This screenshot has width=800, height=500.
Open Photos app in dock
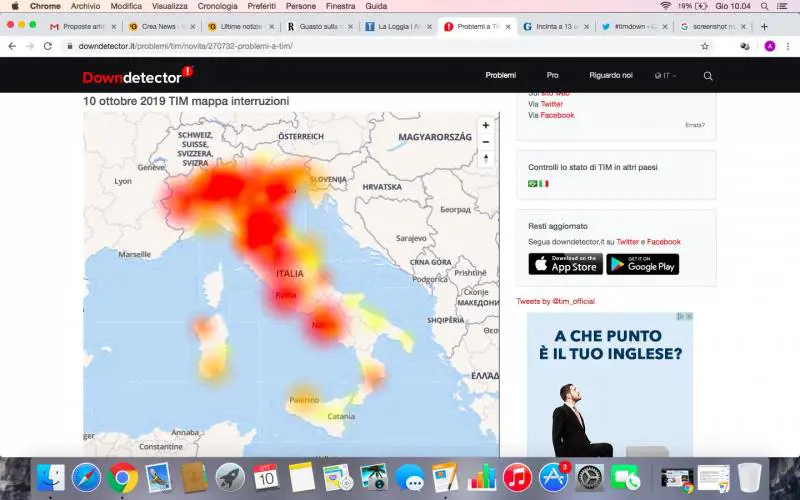[x=373, y=478]
